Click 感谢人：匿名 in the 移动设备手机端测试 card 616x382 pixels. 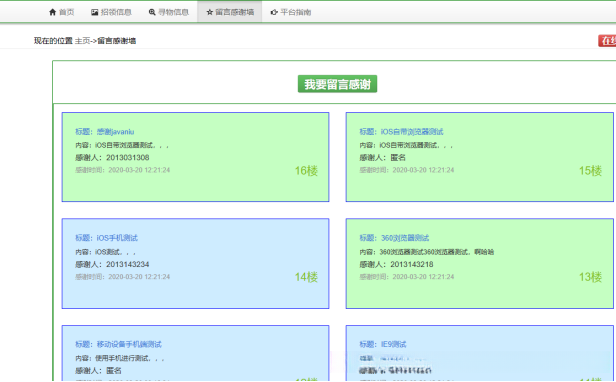(98, 371)
